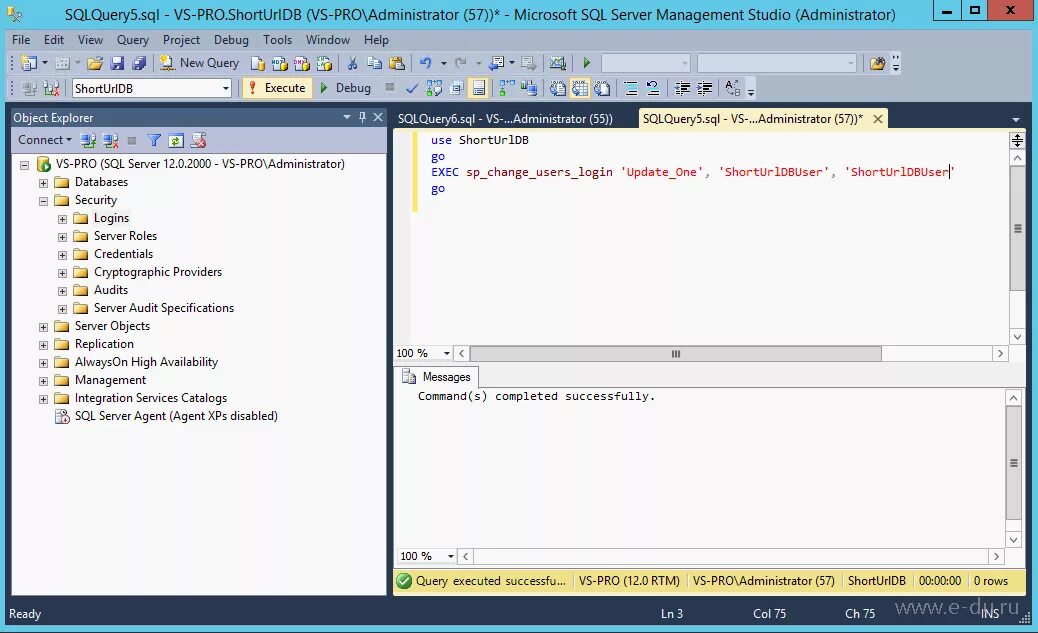Click the Save icon on the toolbar

(x=116, y=62)
